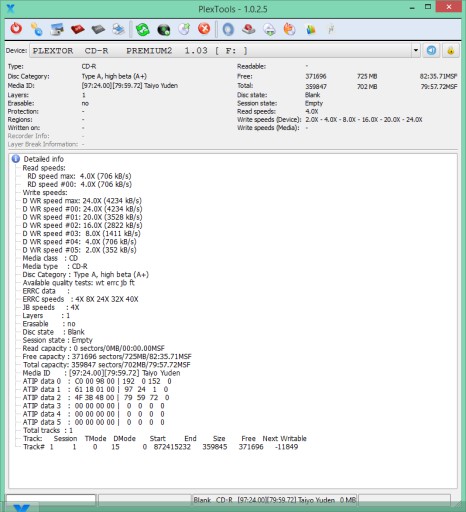
Task: Click the 'Next Writable' column header text
Action: point(284,438)
